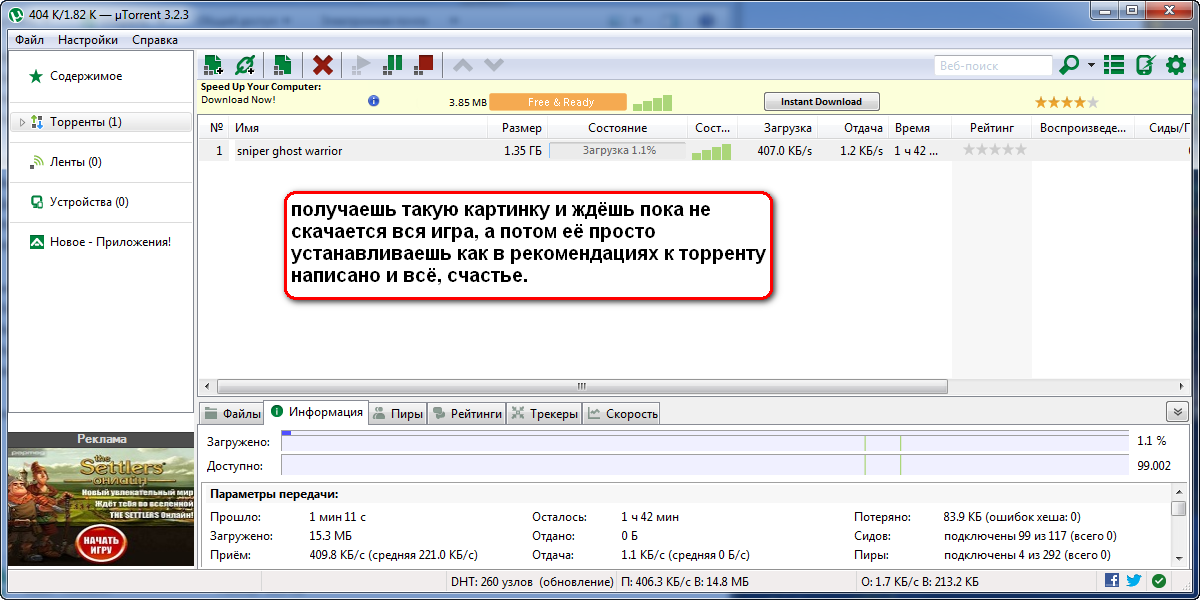Collapse the detail pane with chevron button
The height and width of the screenshot is (600, 1200).
coord(1177,412)
